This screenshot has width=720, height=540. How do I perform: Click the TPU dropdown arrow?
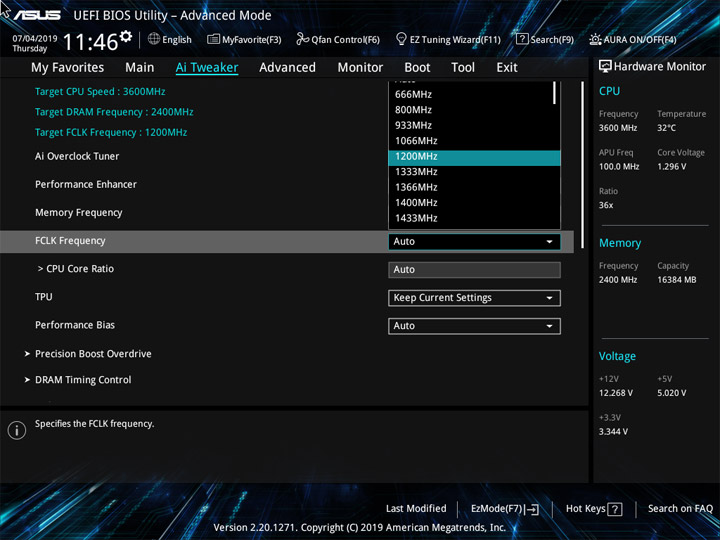(x=549, y=298)
